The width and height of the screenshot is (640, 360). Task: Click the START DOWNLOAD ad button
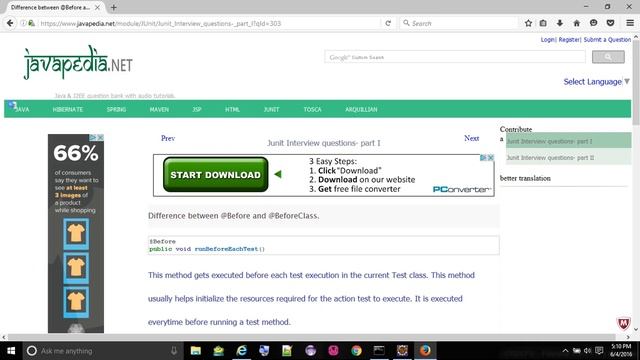[x=216, y=175]
